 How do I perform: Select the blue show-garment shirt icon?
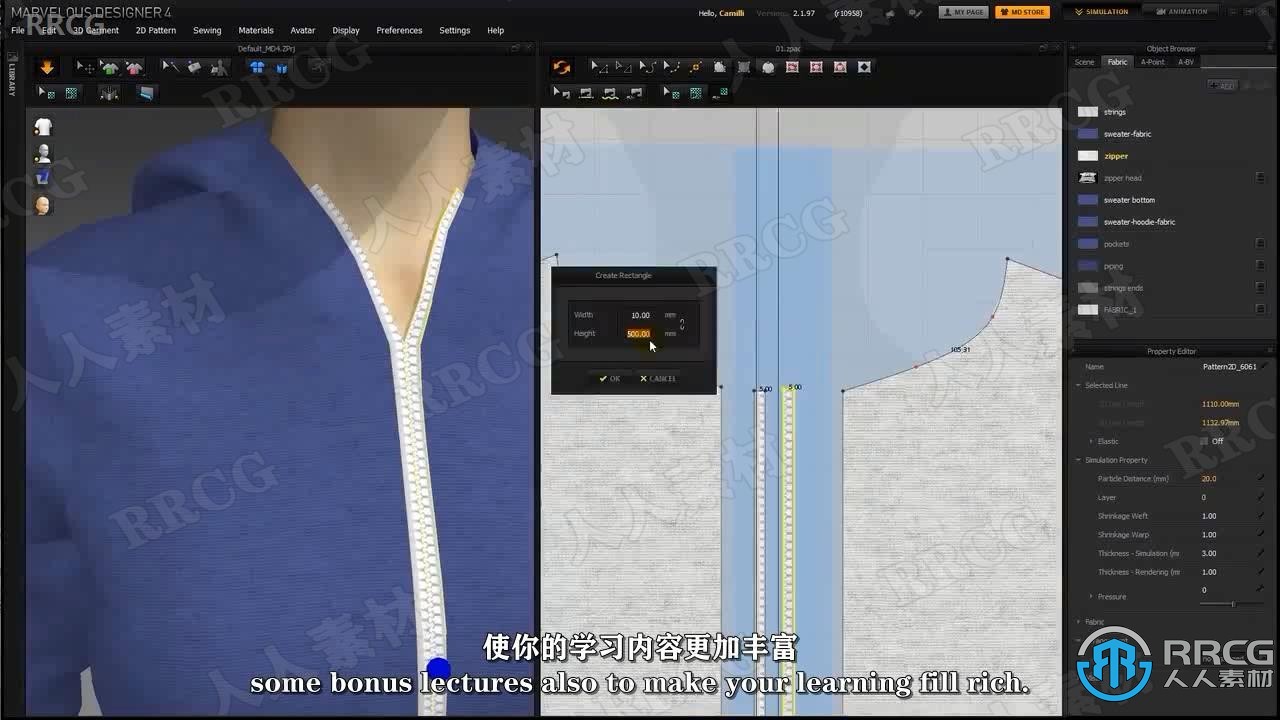pyautogui.click(x=257, y=67)
